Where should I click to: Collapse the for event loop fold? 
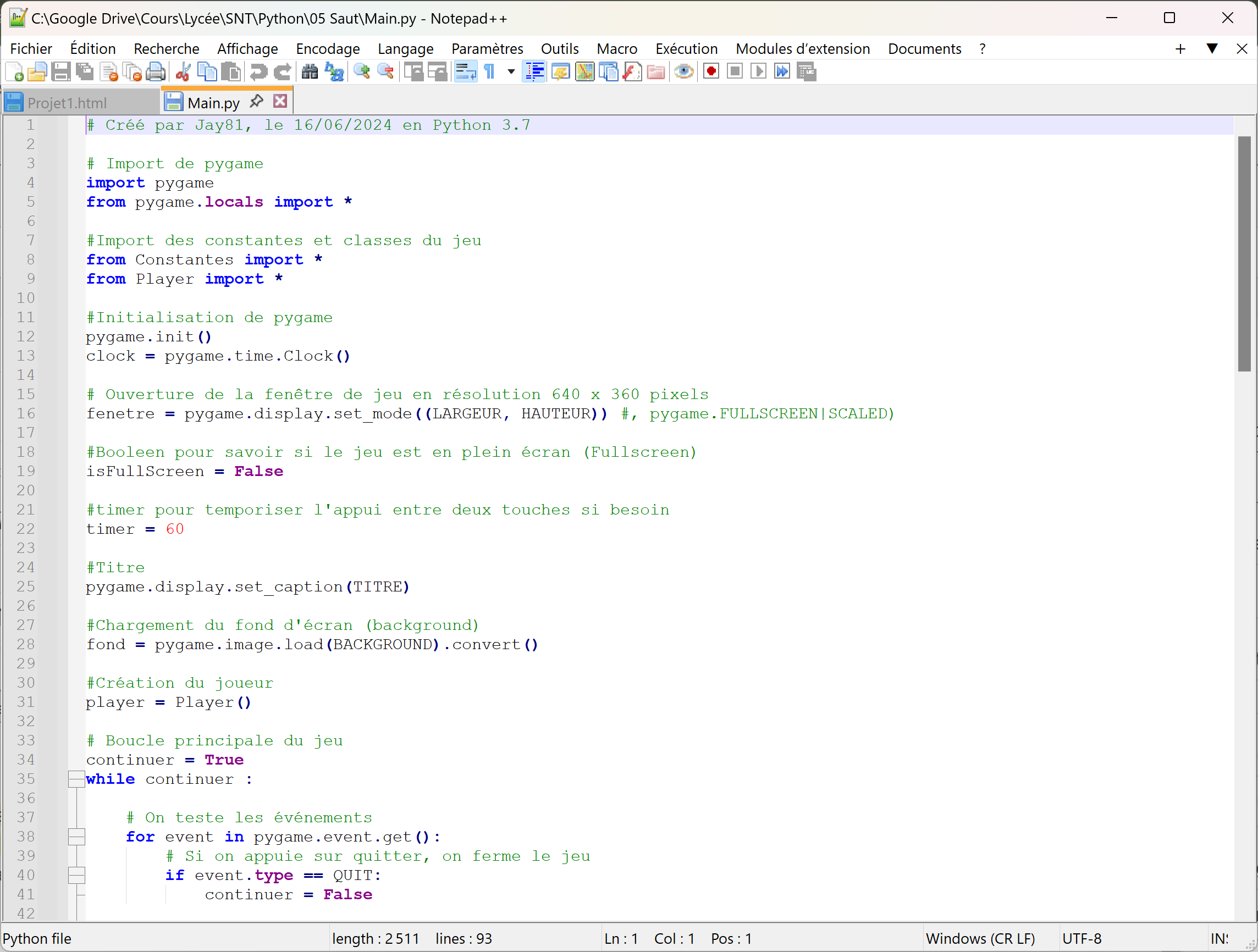[76, 837]
